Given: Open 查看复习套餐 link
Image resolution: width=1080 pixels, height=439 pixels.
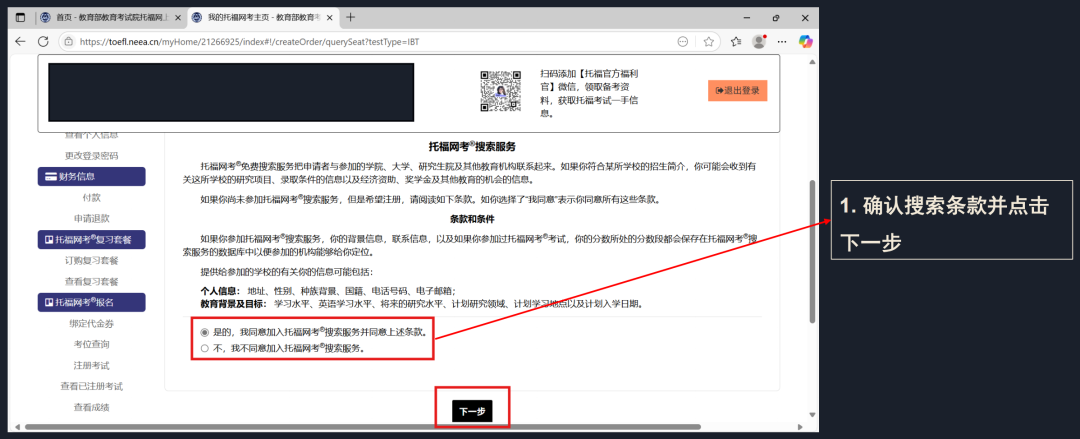Looking at the screenshot, I should coord(92,281).
